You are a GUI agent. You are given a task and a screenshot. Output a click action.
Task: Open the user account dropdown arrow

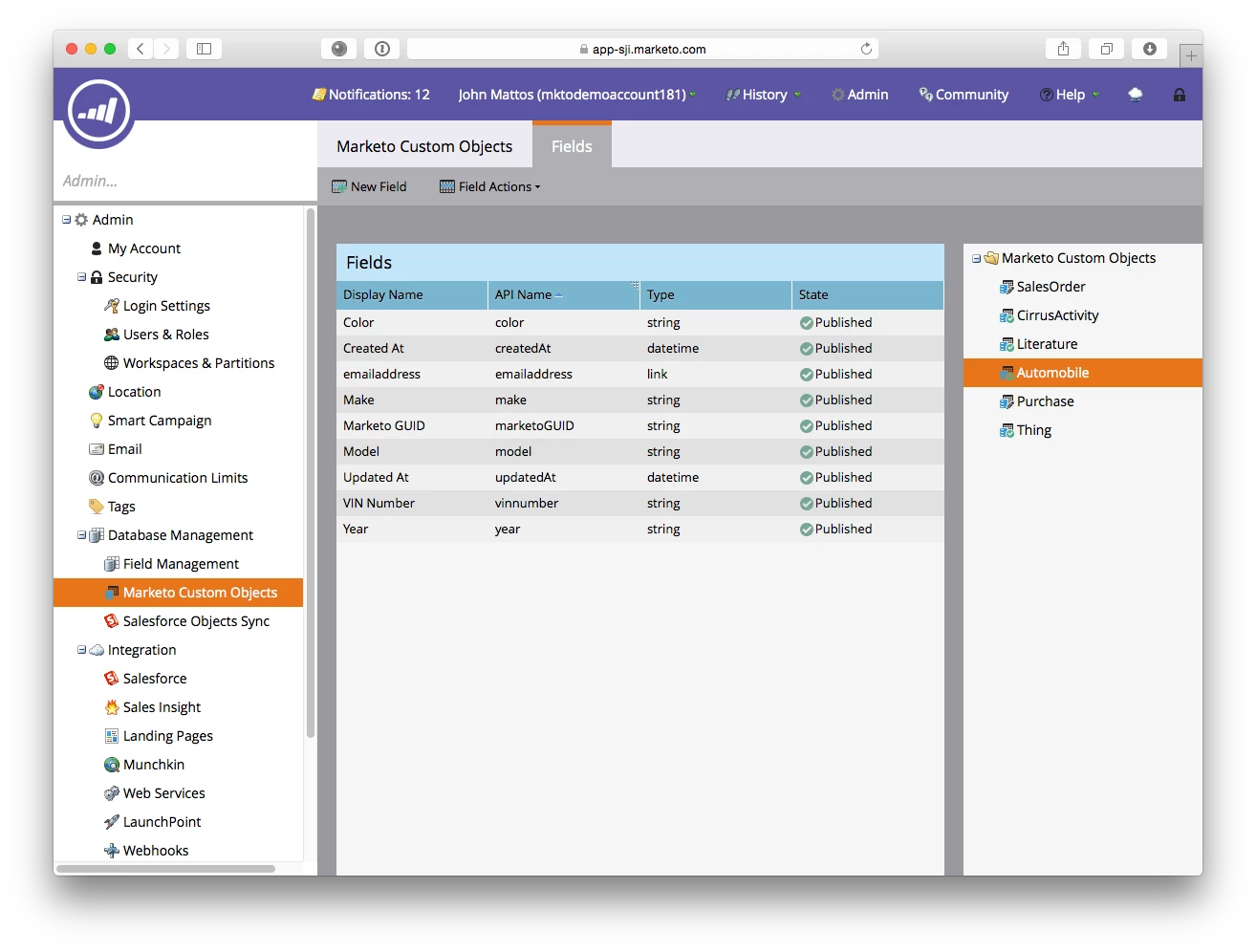pos(693,95)
